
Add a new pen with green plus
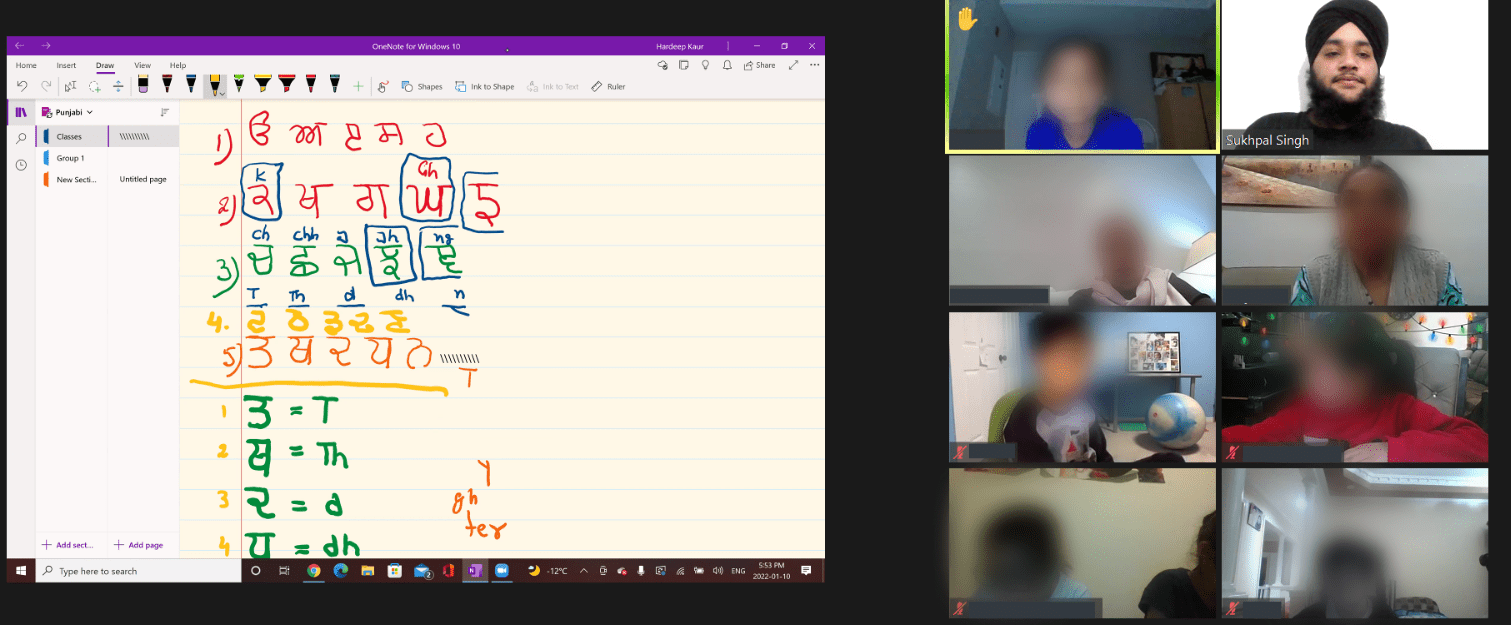pyautogui.click(x=358, y=87)
